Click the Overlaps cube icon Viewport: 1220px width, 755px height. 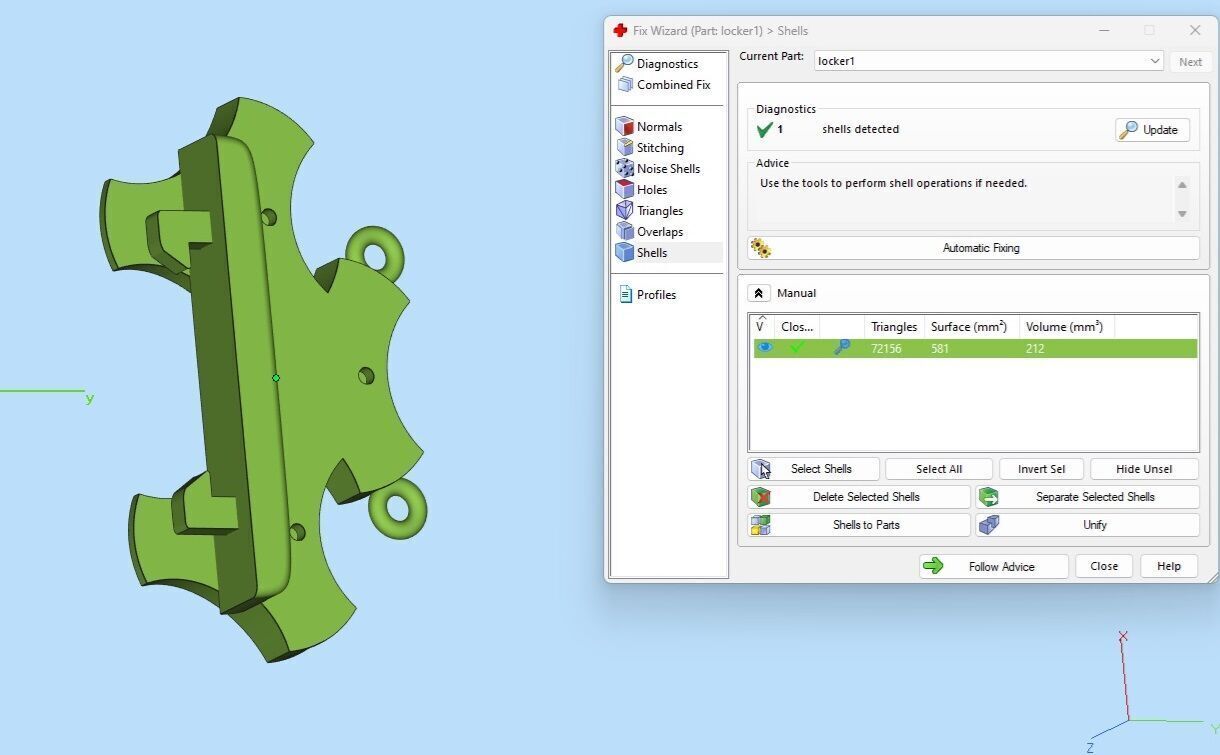[x=625, y=232]
